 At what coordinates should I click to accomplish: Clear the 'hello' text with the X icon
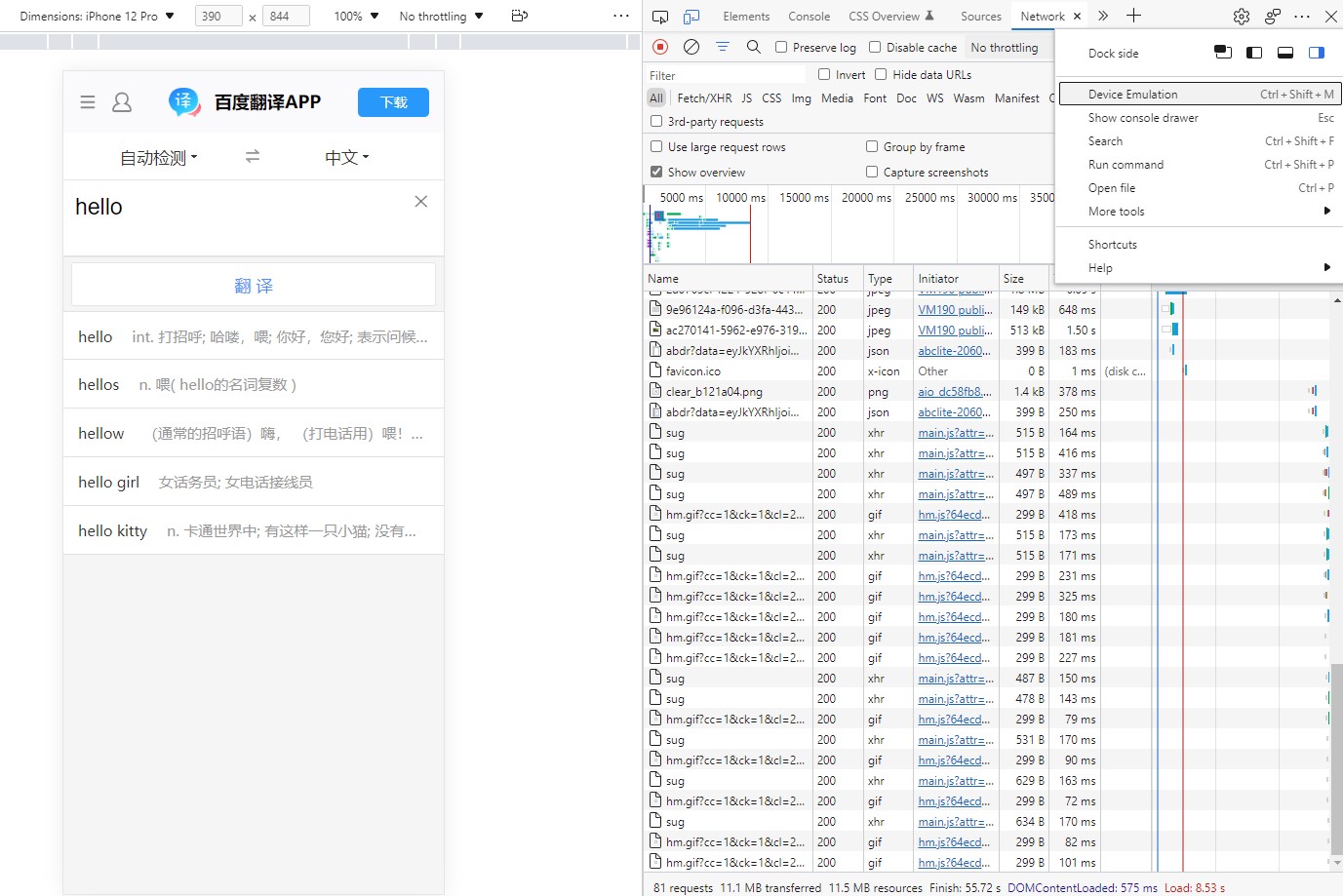(x=421, y=202)
